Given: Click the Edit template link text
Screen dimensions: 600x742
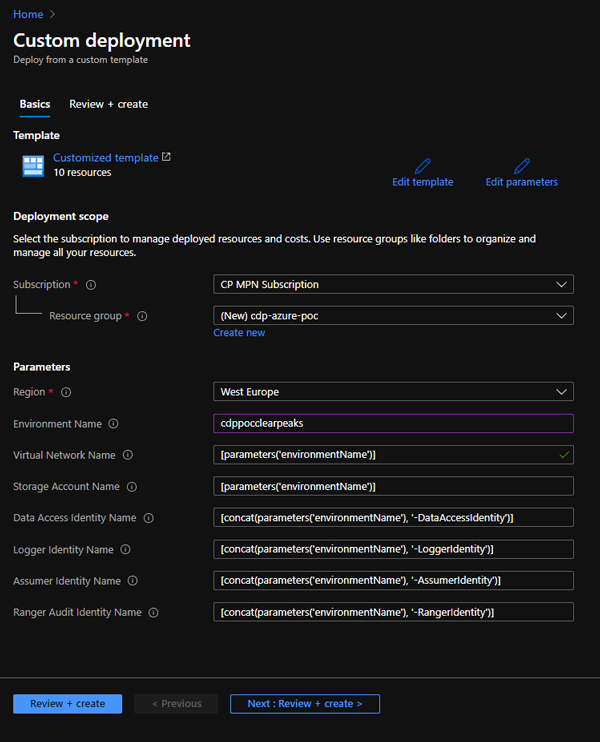Looking at the screenshot, I should click(423, 182).
